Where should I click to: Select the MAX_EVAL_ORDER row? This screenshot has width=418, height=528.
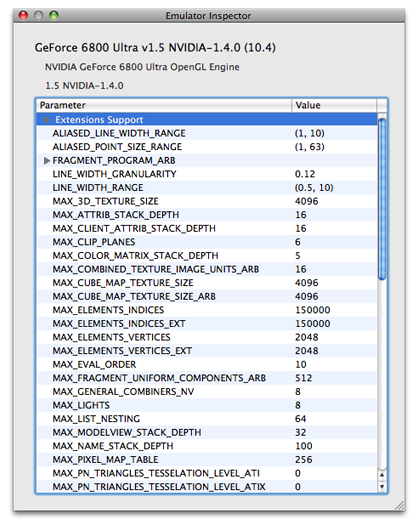[x=207, y=365]
